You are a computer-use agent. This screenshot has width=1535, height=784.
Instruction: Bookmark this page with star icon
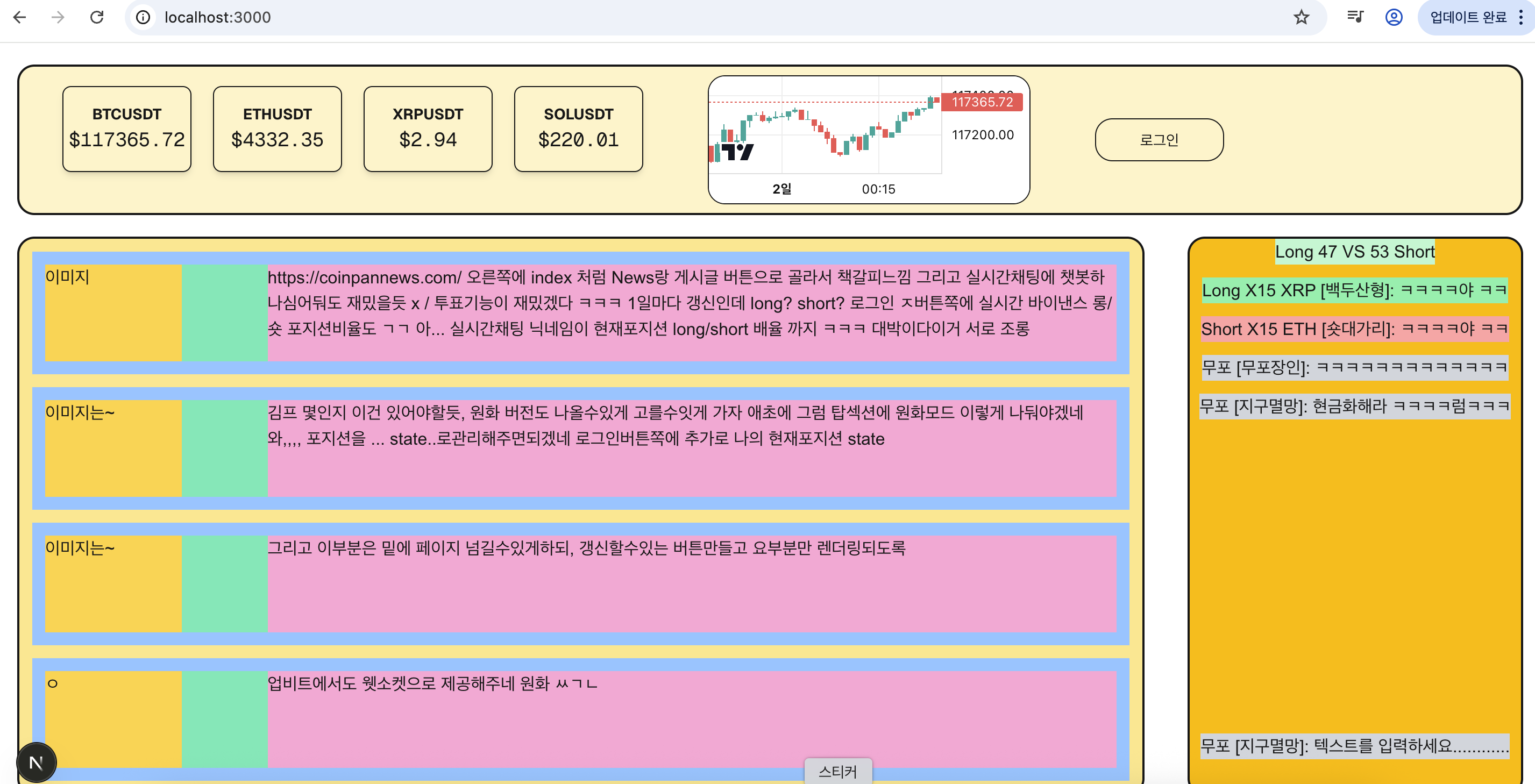pyautogui.click(x=1301, y=17)
